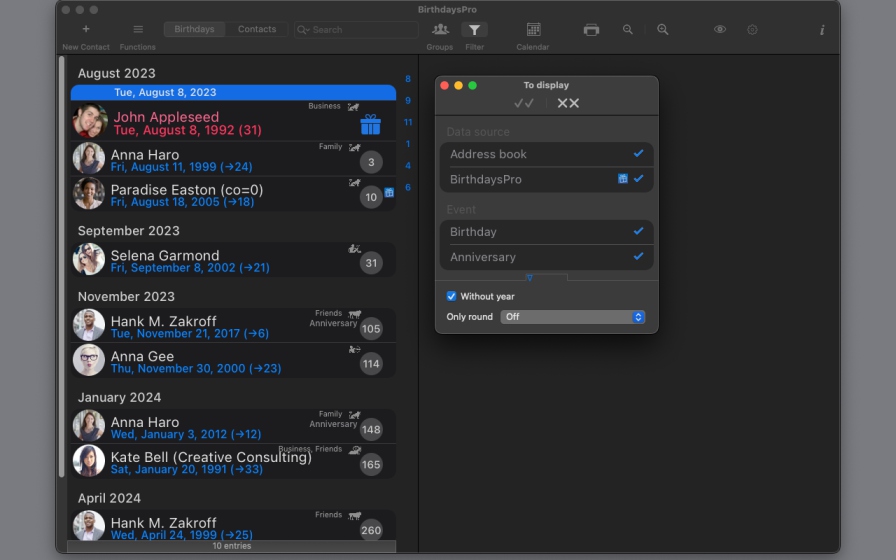Click the printer icon in toolbar
This screenshot has height=560, width=896.
591,30
